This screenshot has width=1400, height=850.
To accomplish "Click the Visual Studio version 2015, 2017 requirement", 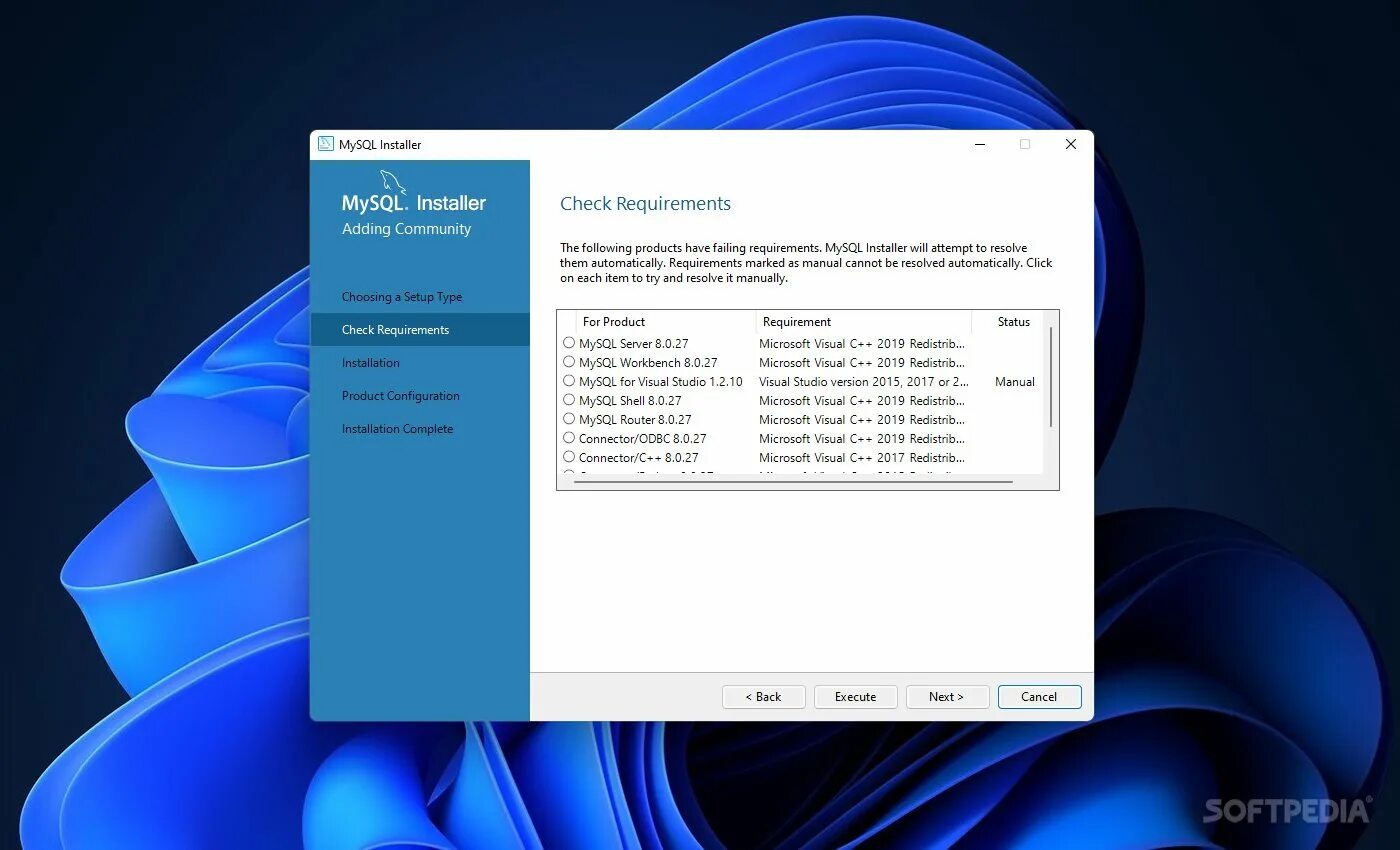I will tap(864, 382).
